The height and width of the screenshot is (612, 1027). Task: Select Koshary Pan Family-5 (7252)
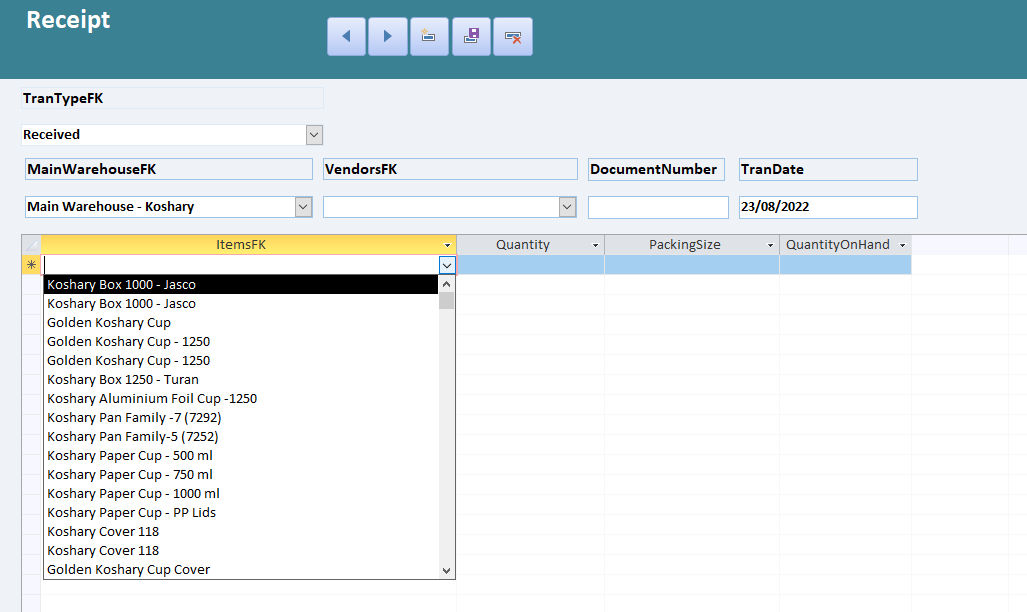coord(241,436)
